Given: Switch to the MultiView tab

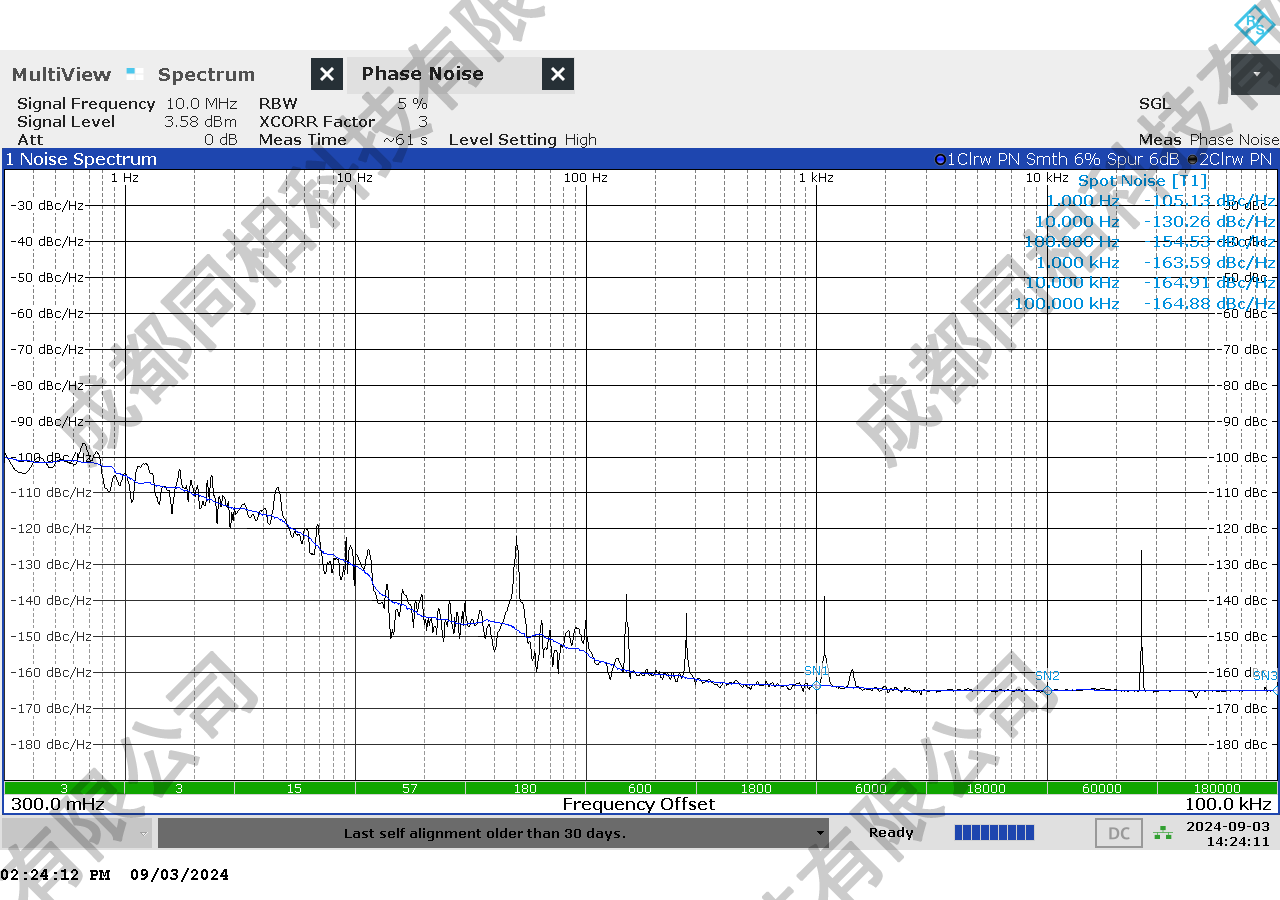Looking at the screenshot, I should pos(61,74).
